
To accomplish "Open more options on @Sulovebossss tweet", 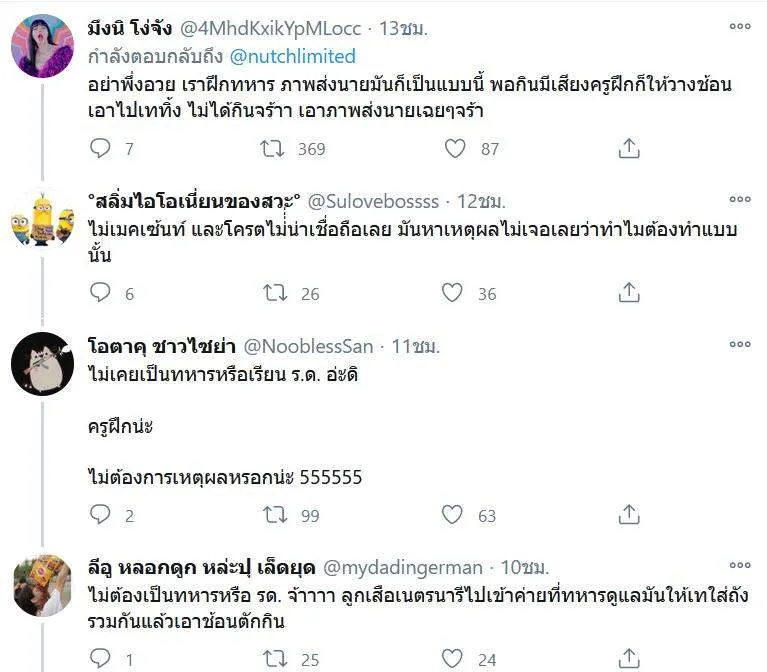I will [739, 199].
